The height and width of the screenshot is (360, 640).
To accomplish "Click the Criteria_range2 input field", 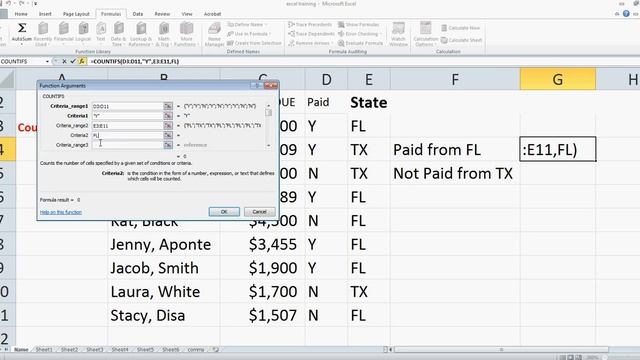I will point(127,126).
